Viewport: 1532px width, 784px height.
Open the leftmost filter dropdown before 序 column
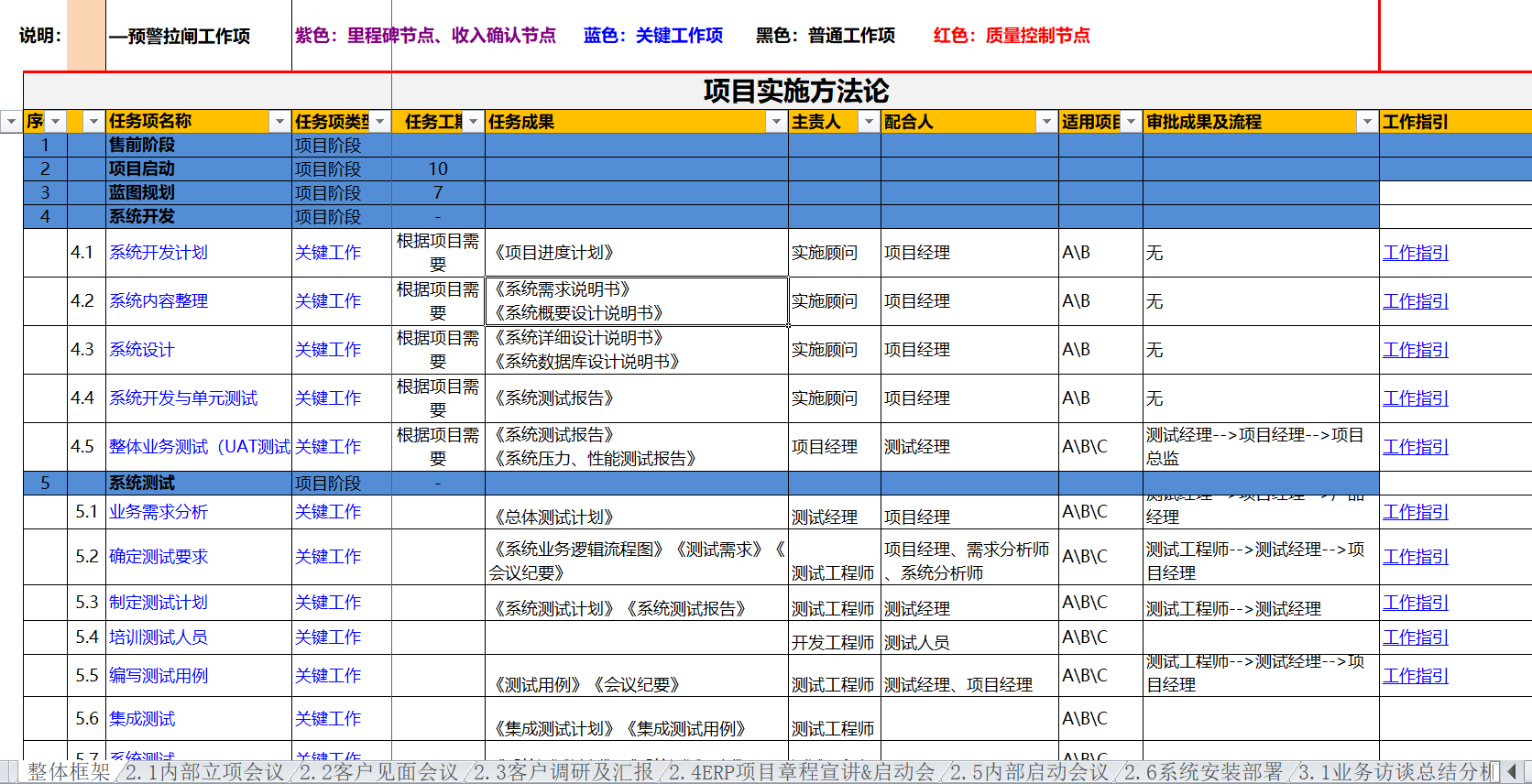pyautogui.click(x=11, y=122)
